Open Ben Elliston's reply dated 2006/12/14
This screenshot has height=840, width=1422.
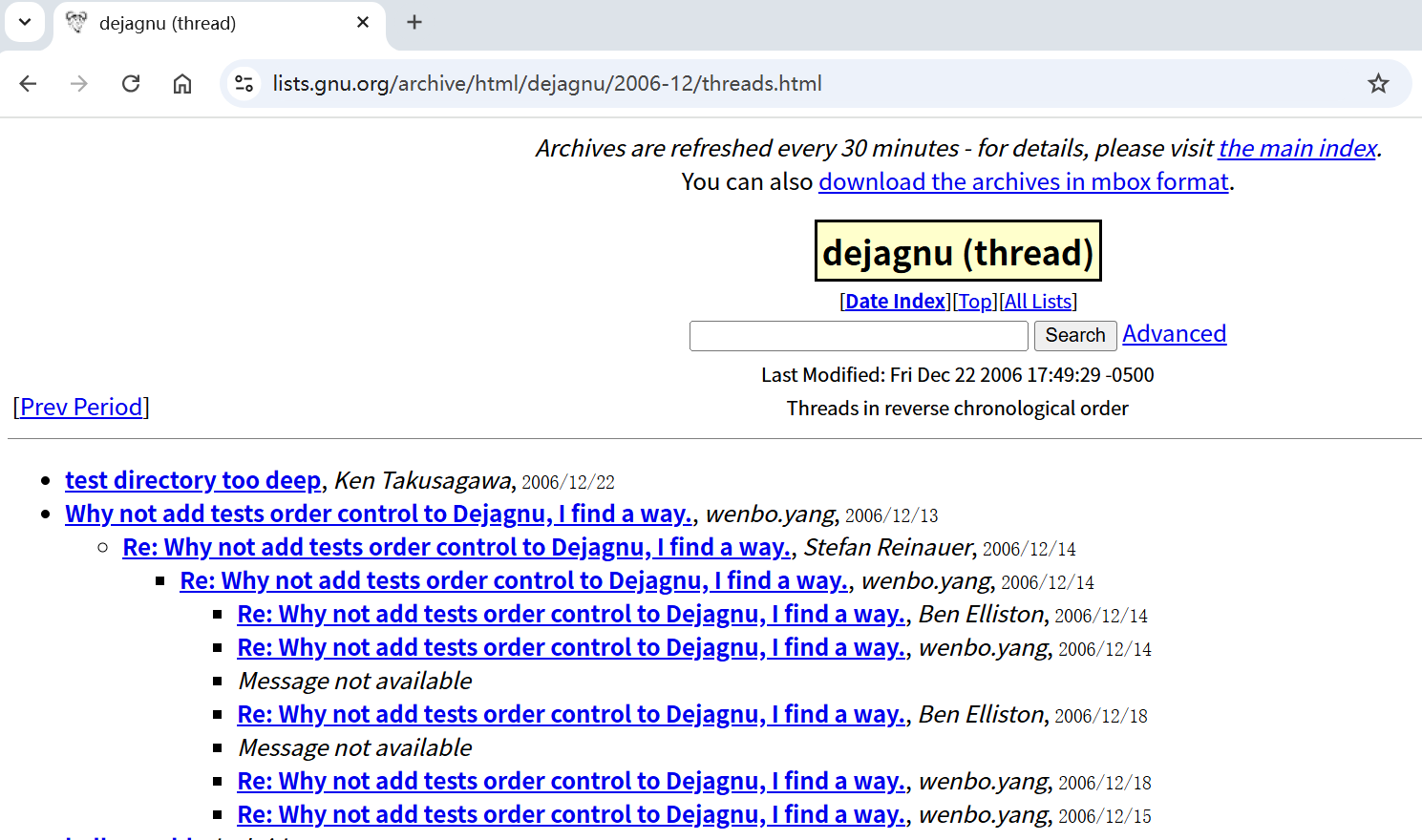572,614
